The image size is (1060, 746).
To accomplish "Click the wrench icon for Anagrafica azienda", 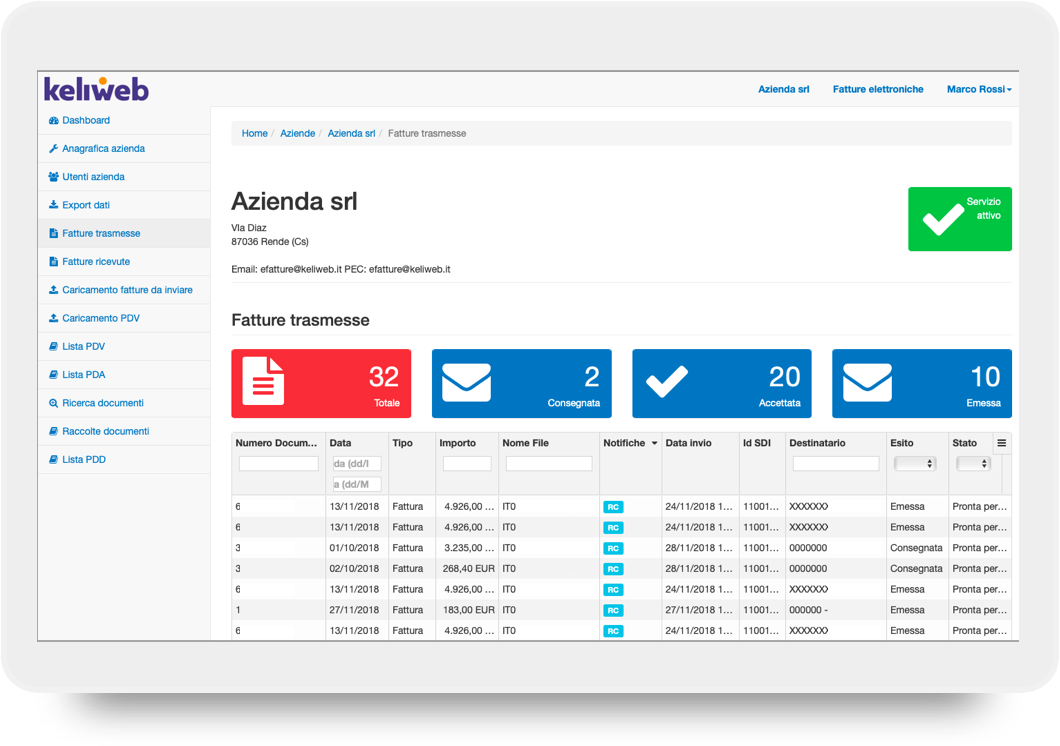I will (x=53, y=148).
